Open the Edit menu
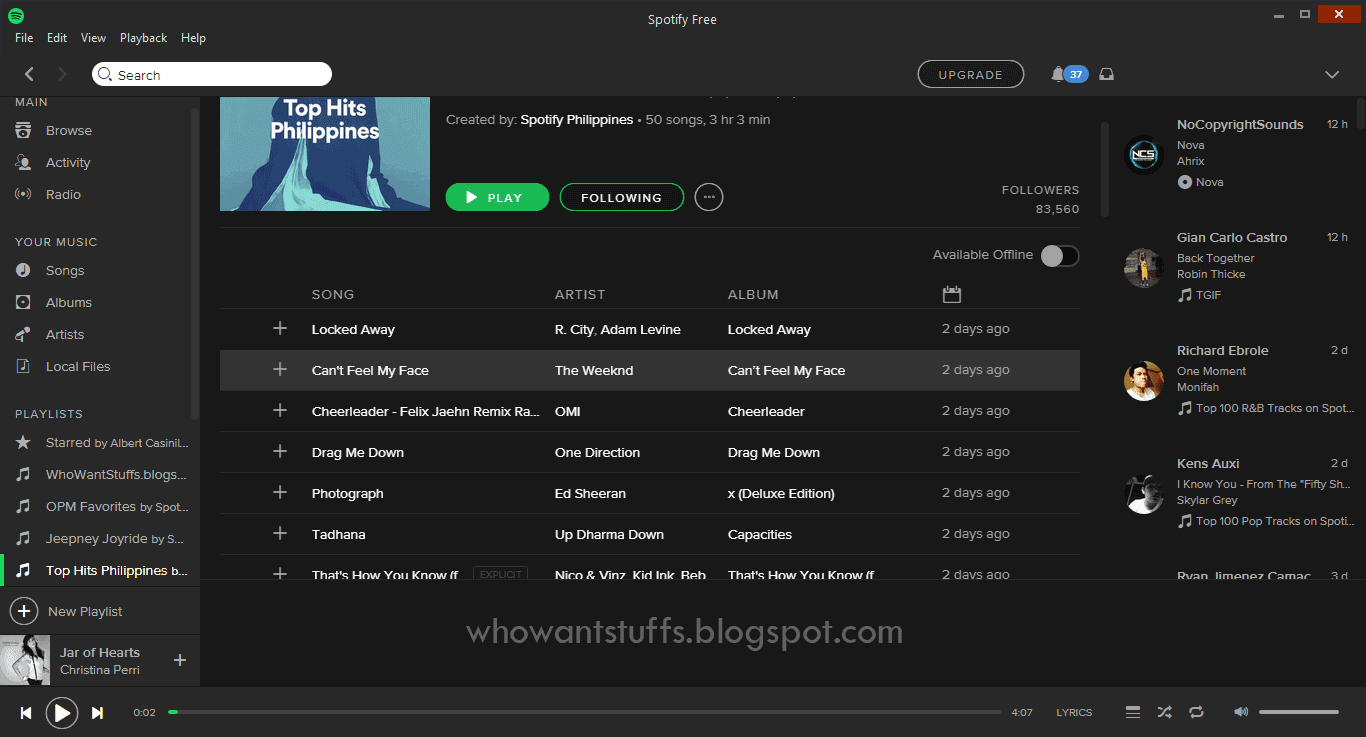 [x=57, y=38]
